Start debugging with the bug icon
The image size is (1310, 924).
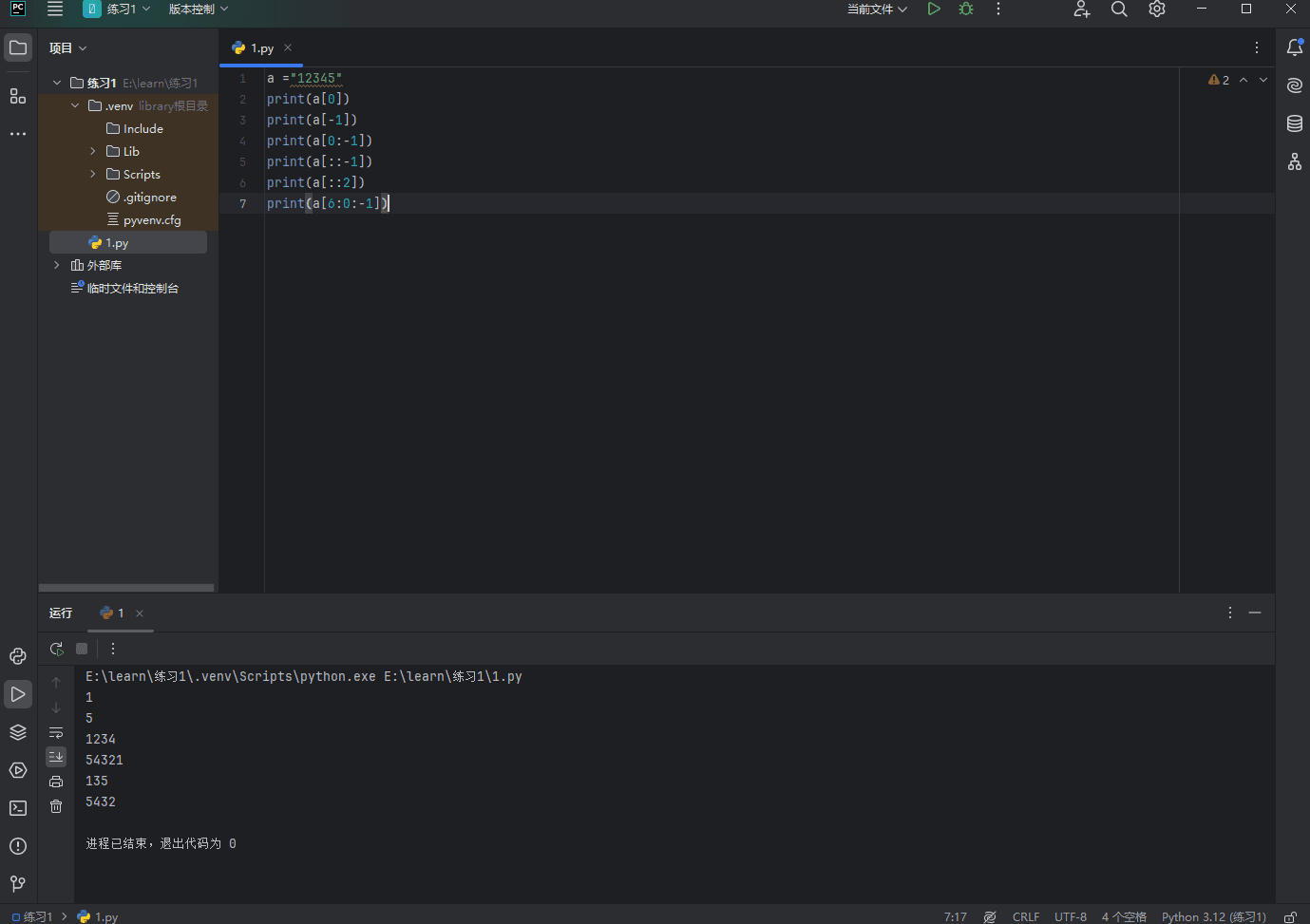[x=966, y=9]
